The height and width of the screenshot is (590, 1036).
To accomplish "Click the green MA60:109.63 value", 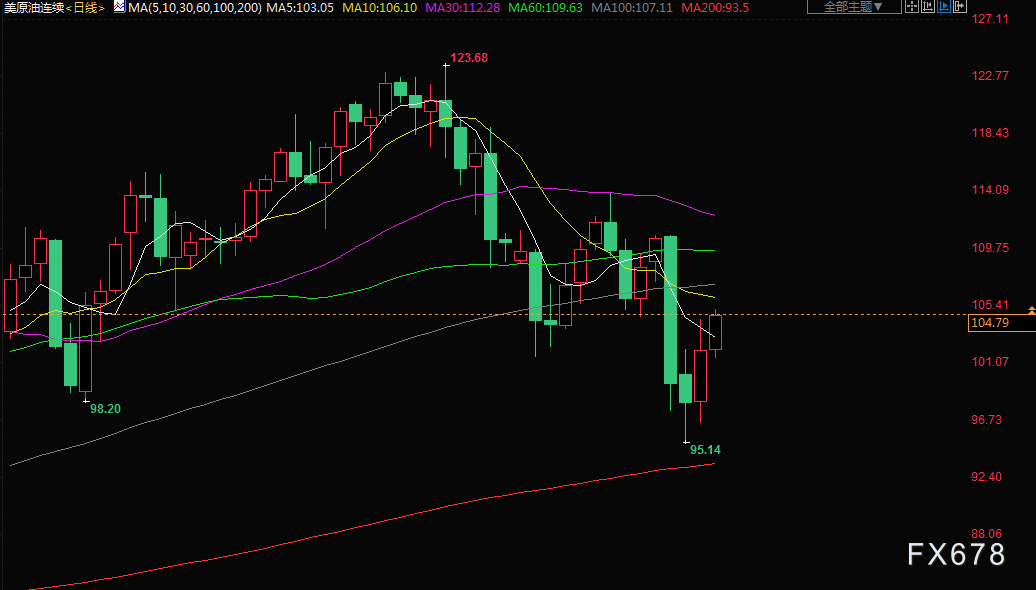I will tap(546, 8).
